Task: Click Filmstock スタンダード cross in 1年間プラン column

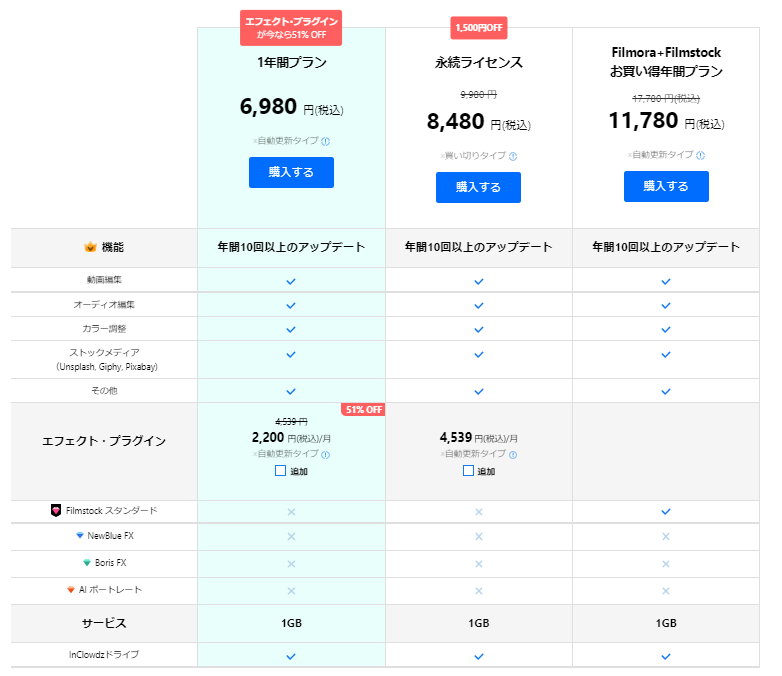Action: [x=291, y=512]
